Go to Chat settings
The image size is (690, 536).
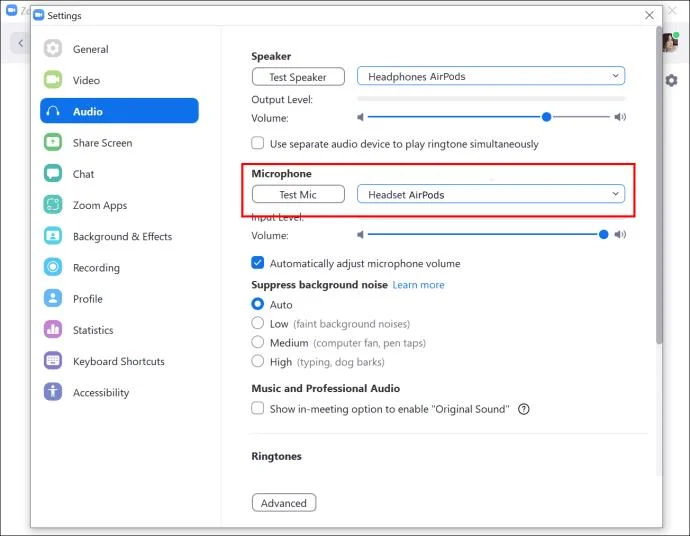coord(119,174)
